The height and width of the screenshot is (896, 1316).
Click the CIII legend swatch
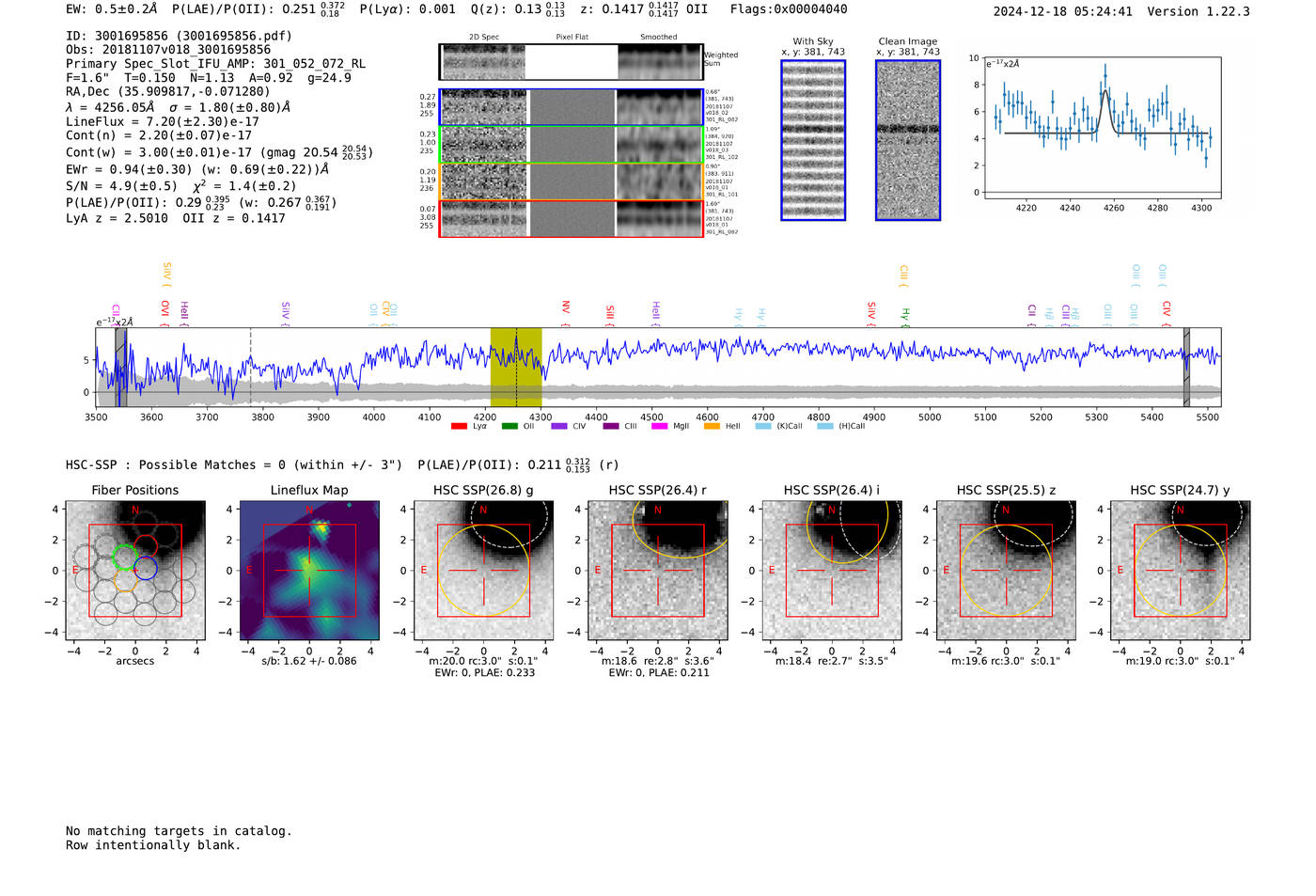pos(611,427)
